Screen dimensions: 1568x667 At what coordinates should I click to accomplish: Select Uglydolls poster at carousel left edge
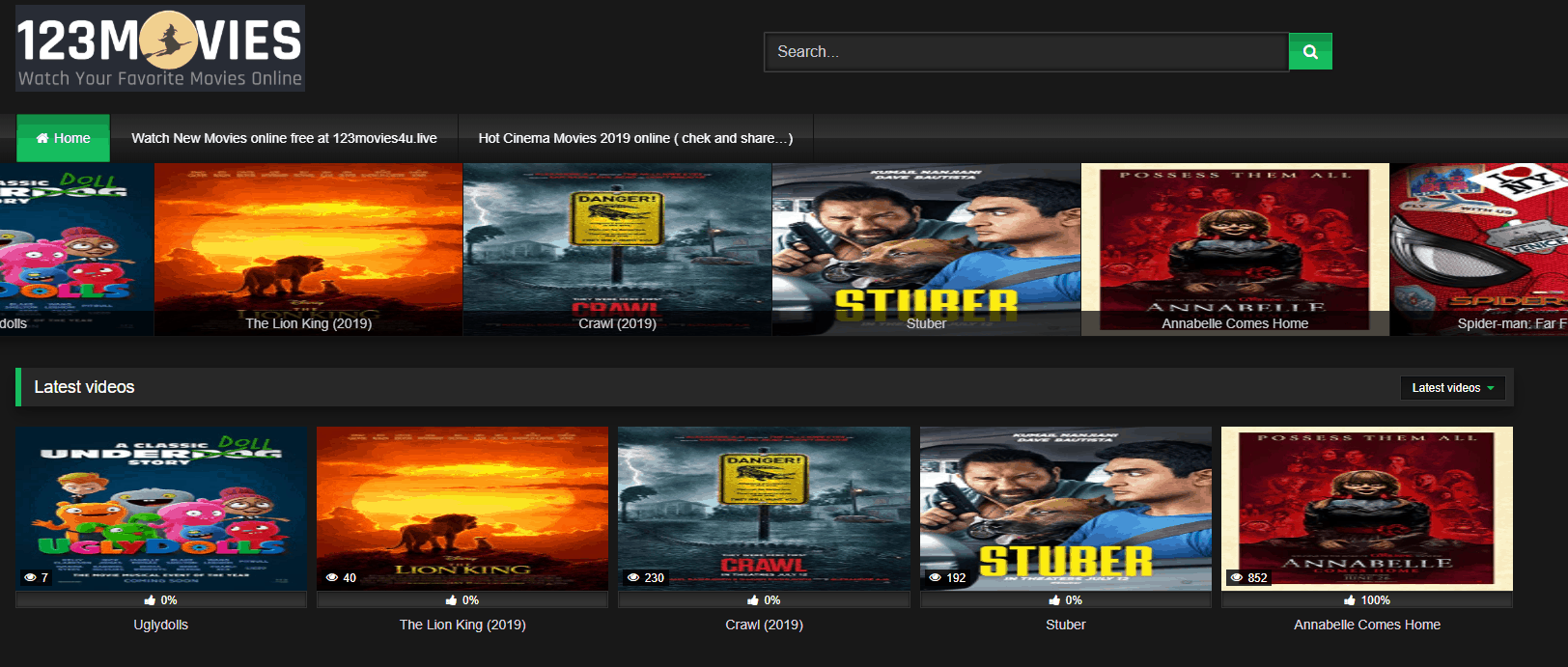point(76,249)
